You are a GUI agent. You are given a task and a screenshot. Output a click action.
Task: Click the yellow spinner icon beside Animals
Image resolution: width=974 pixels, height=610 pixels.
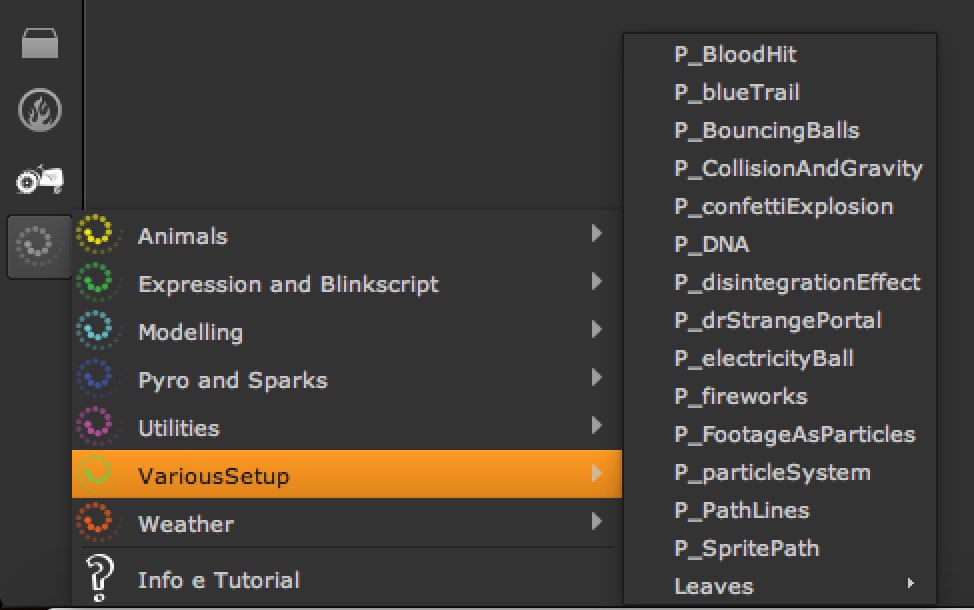click(x=99, y=235)
